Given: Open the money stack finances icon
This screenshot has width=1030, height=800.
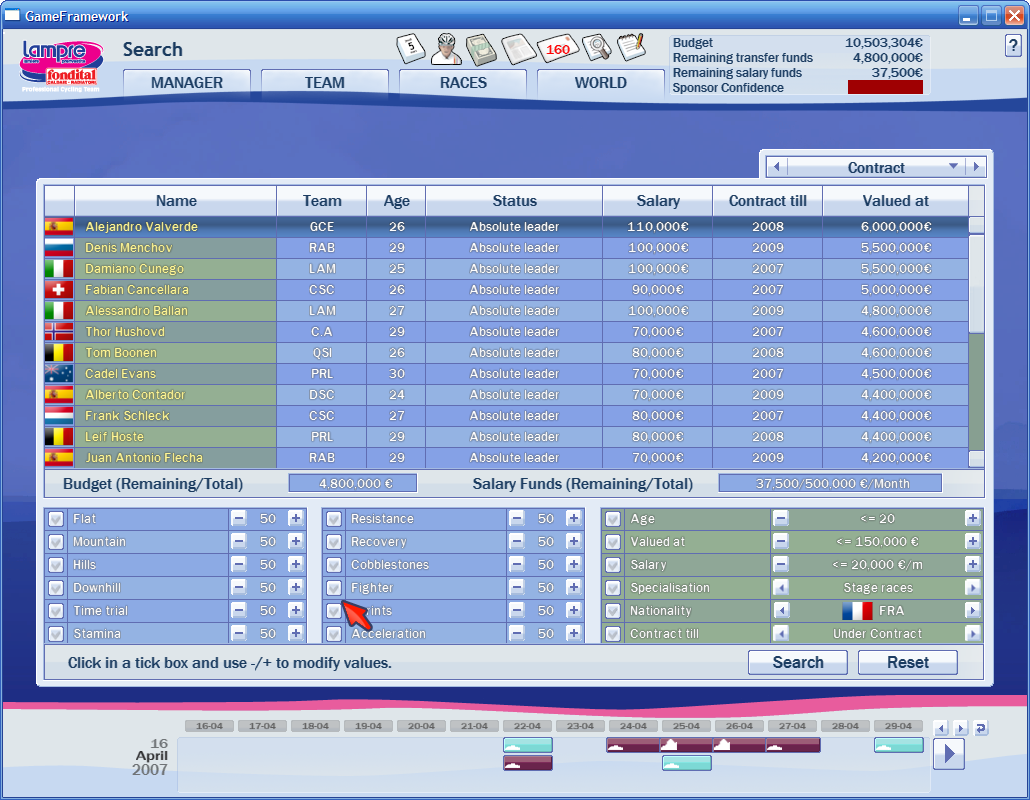Looking at the screenshot, I should click(x=481, y=48).
